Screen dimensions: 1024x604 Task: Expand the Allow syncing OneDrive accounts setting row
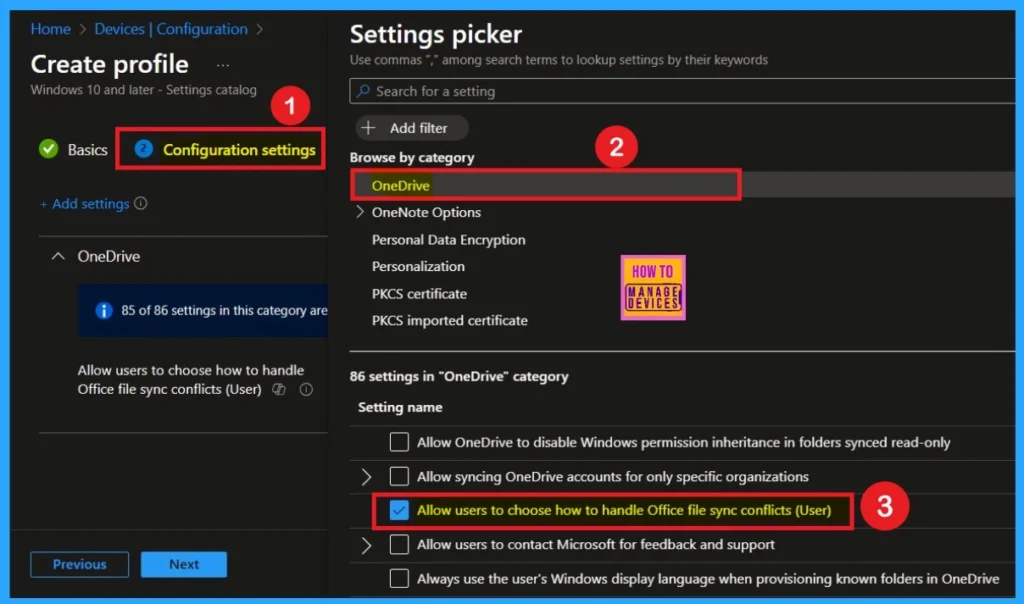click(x=366, y=477)
